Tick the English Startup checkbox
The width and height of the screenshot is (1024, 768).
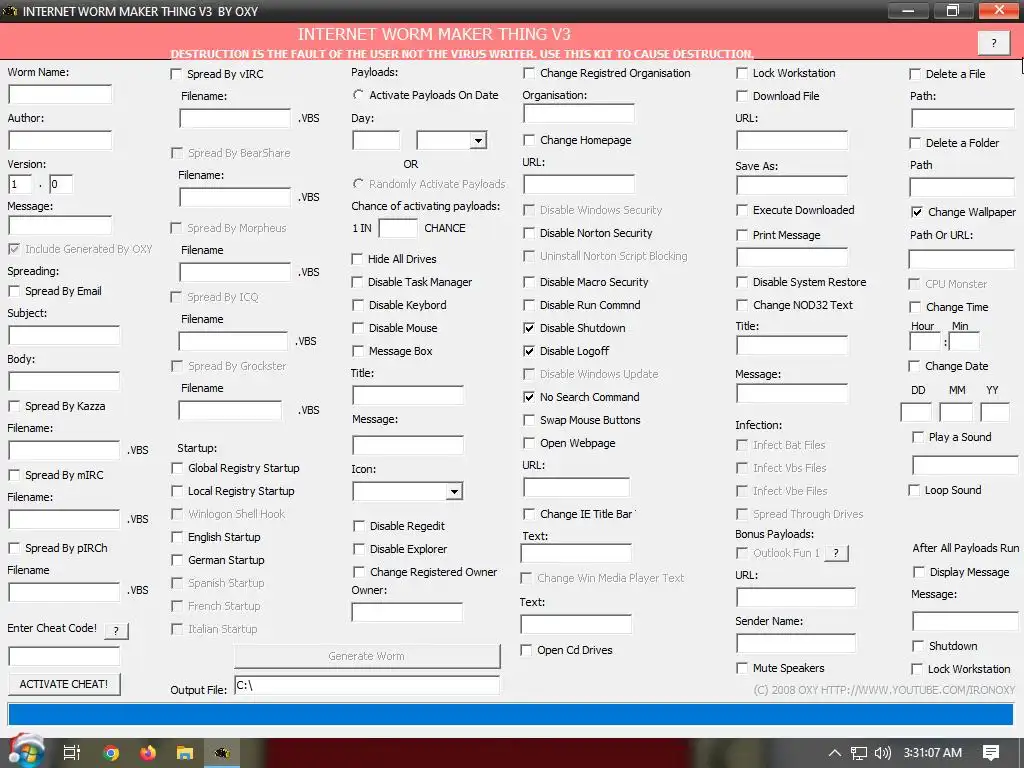[x=177, y=537]
